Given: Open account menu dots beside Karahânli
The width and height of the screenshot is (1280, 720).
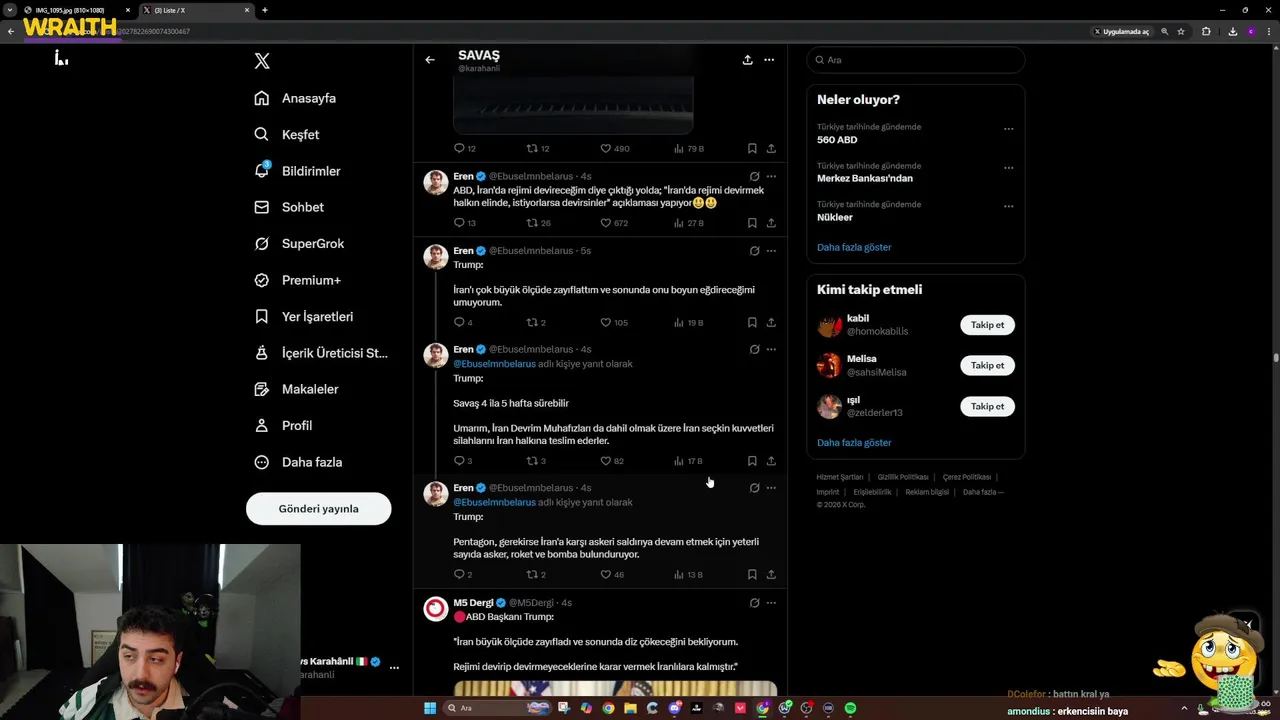Looking at the screenshot, I should tap(394, 667).
